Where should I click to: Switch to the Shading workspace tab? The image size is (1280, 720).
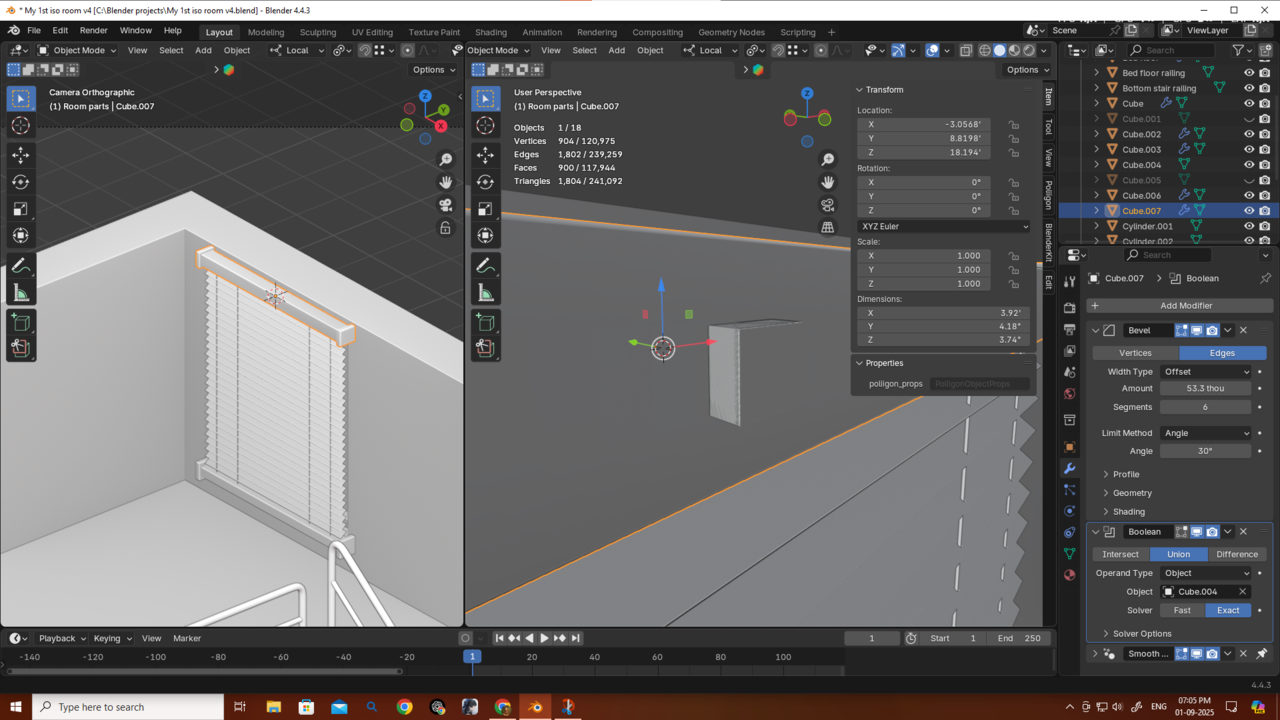[490, 32]
